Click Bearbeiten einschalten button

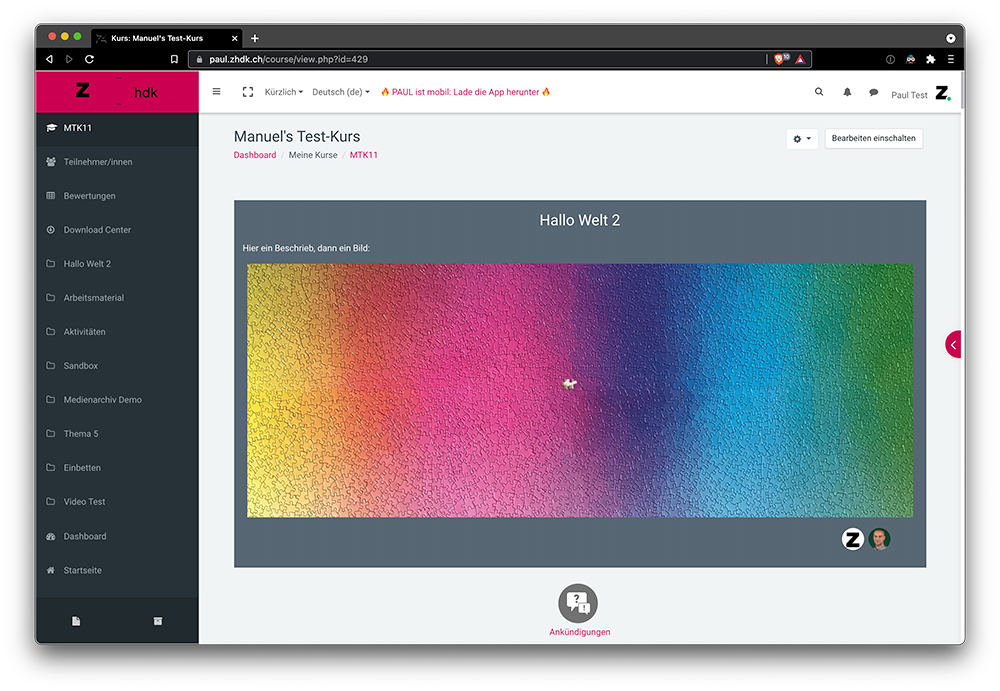(x=873, y=139)
